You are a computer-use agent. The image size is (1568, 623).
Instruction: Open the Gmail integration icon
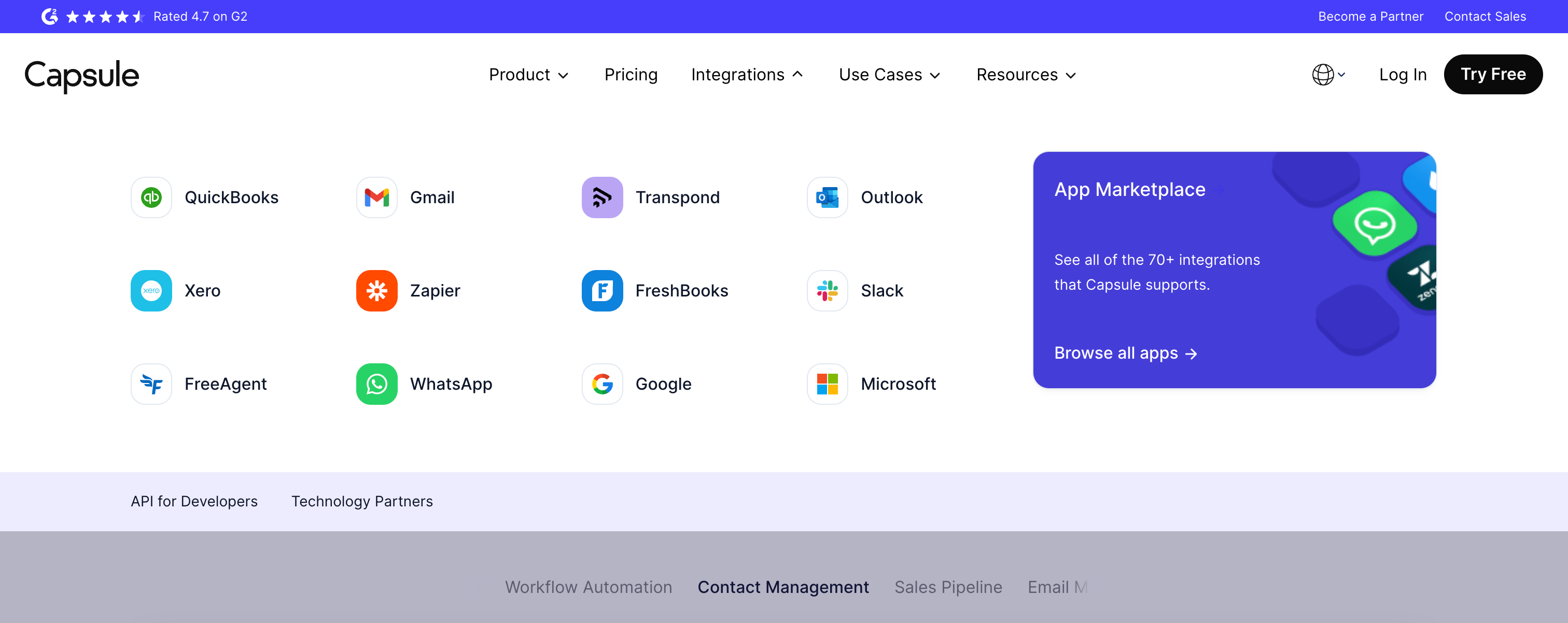(376, 197)
